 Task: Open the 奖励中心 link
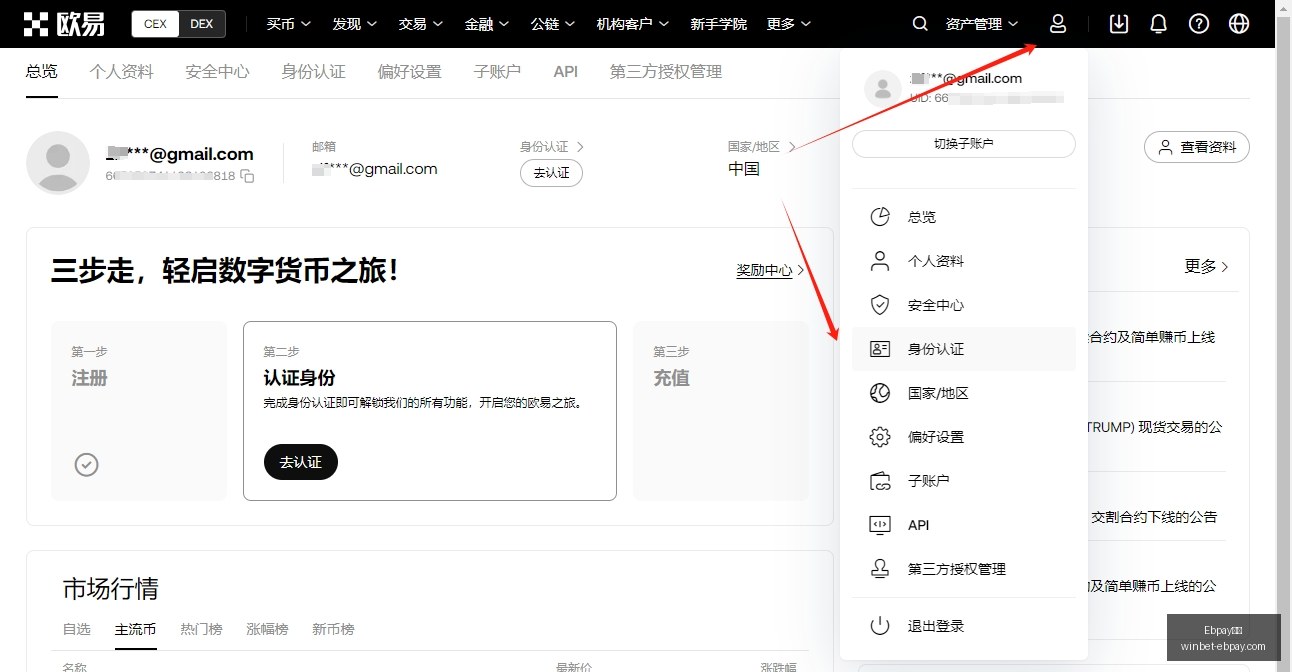[770, 270]
